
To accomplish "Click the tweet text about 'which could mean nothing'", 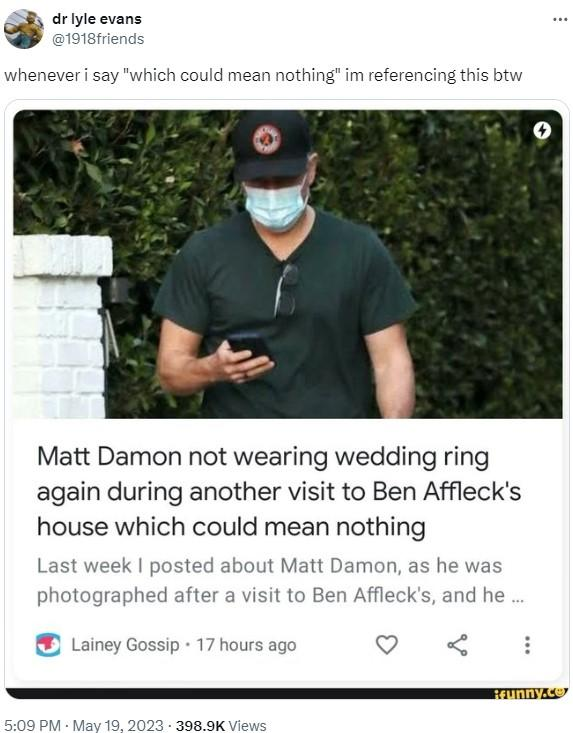I will pyautogui.click(x=263, y=75).
